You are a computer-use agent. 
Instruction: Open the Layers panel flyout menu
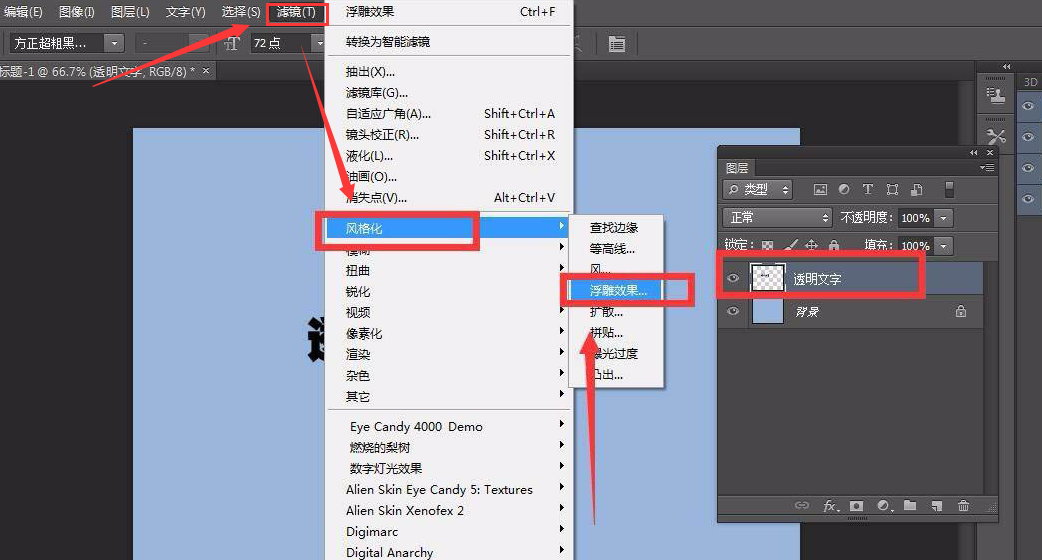coord(988,168)
